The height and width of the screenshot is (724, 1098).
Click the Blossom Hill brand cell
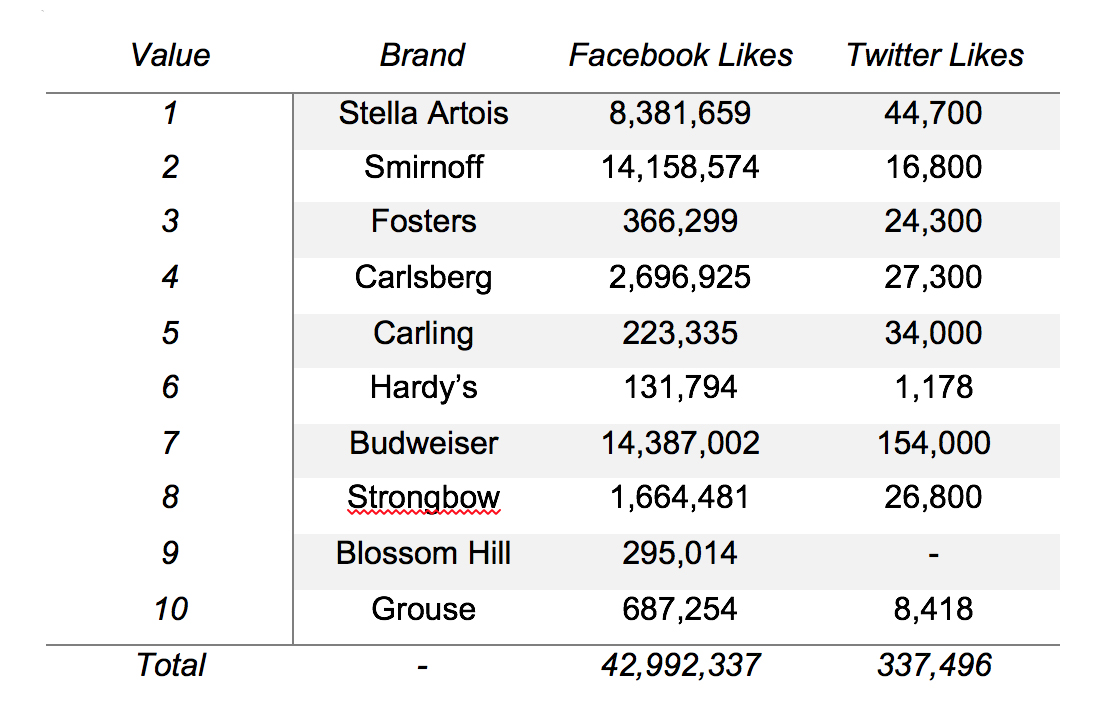pyautogui.click(x=424, y=553)
